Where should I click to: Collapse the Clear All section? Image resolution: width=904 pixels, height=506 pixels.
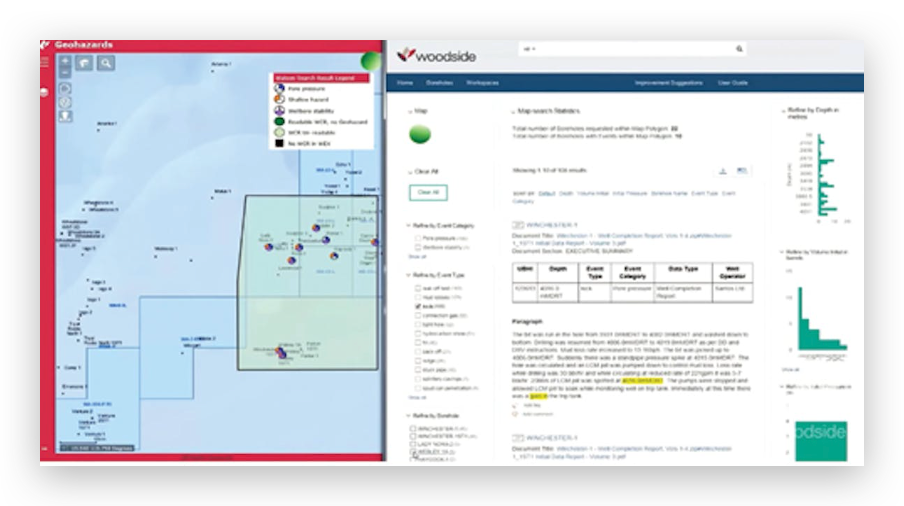410,172
